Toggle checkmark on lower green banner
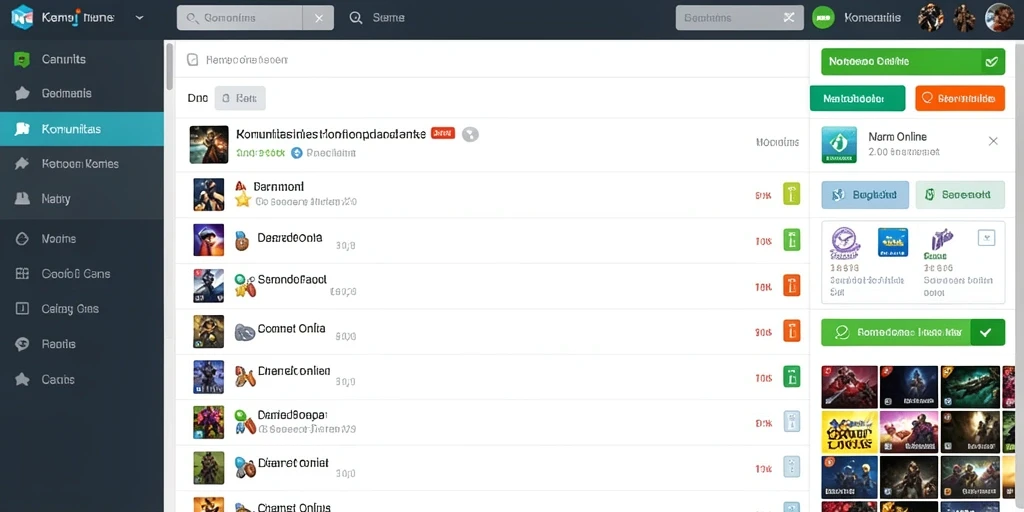This screenshot has height=512, width=1024. (987, 332)
